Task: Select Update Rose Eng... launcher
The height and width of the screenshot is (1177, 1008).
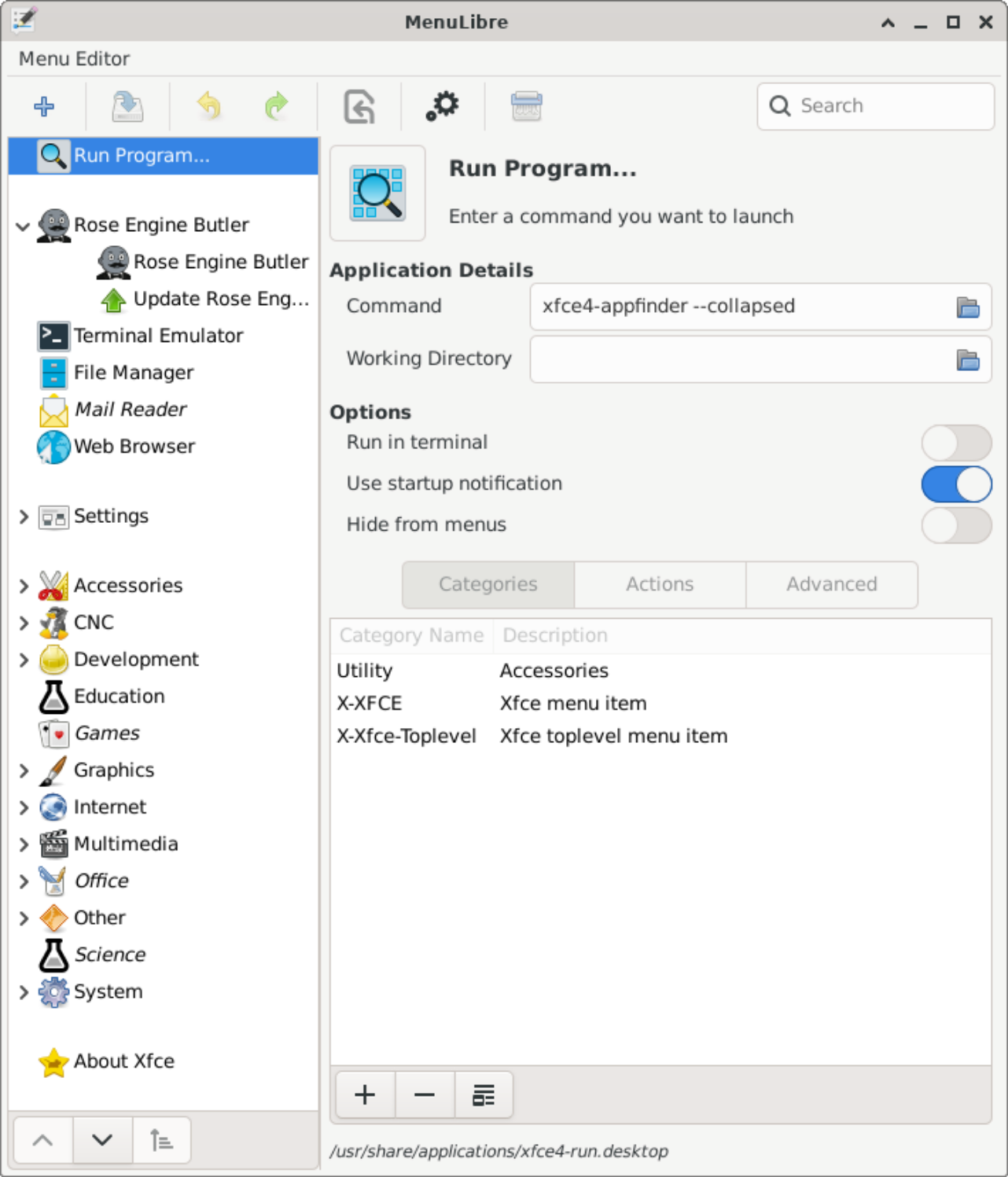Action: tap(164, 299)
